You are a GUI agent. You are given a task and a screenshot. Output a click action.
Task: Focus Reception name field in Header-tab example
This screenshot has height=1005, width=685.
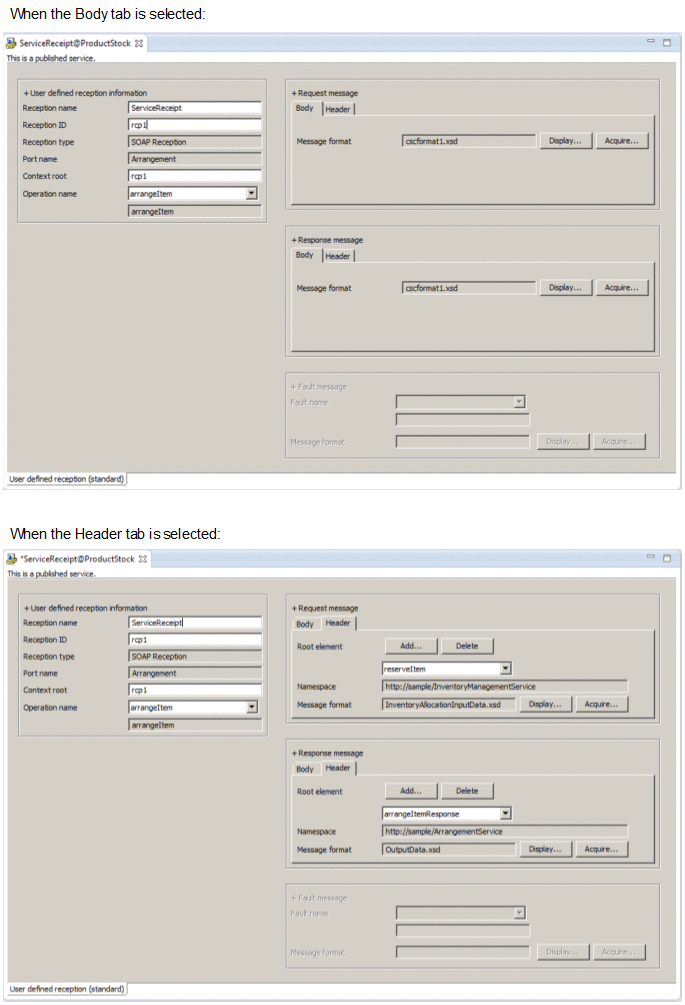click(x=195, y=622)
